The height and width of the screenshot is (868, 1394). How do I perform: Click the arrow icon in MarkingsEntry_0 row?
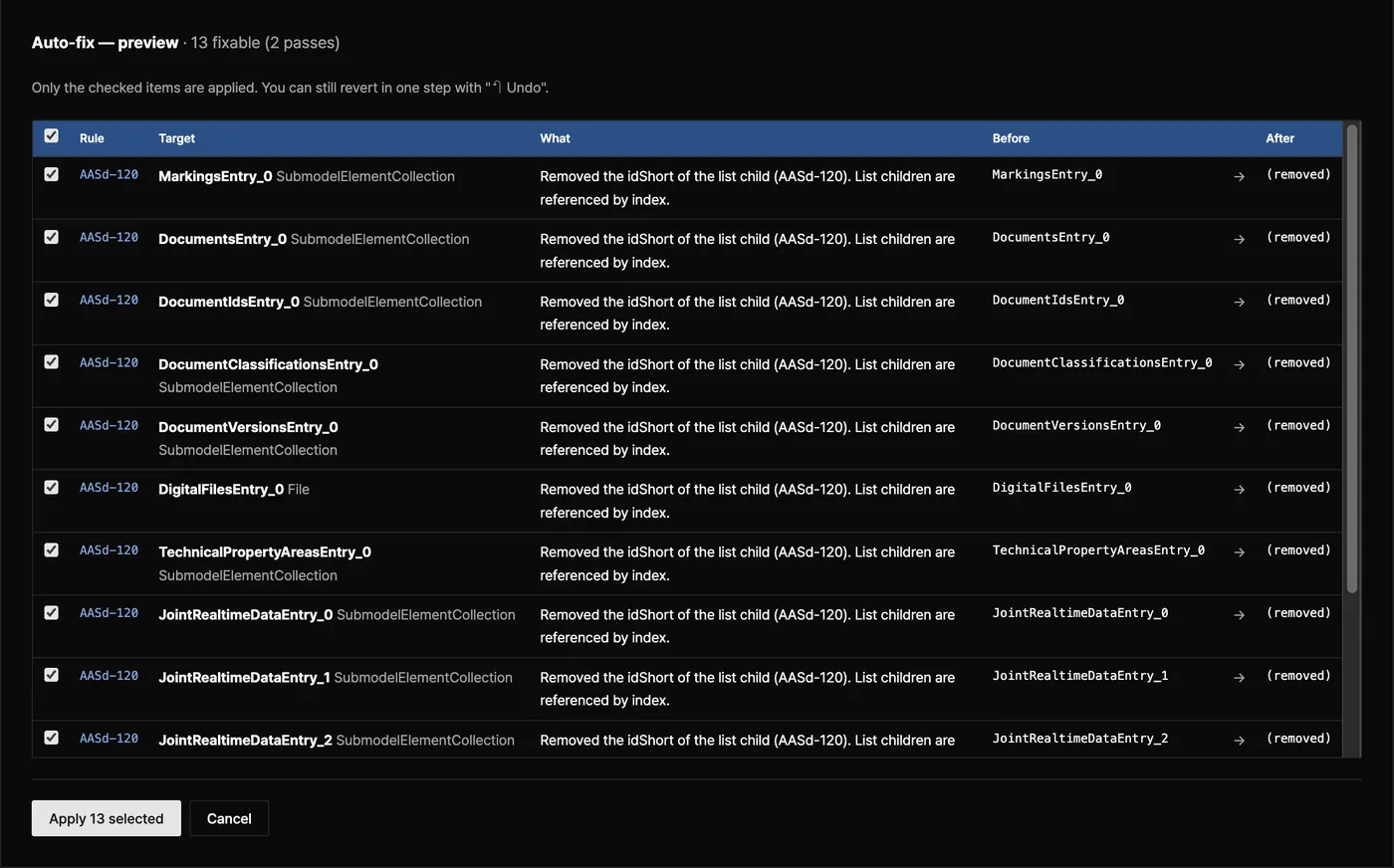point(1239,176)
